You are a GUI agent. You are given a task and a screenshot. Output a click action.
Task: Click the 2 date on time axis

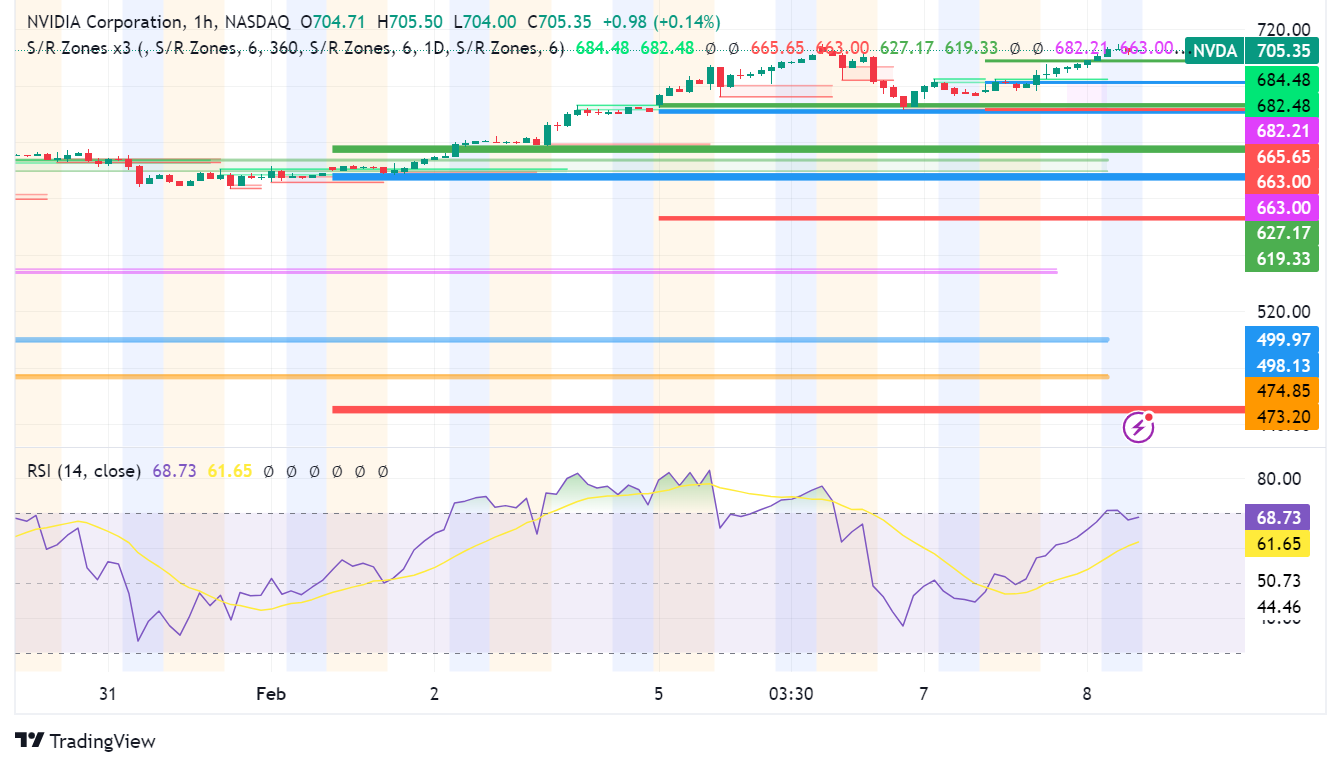(434, 694)
